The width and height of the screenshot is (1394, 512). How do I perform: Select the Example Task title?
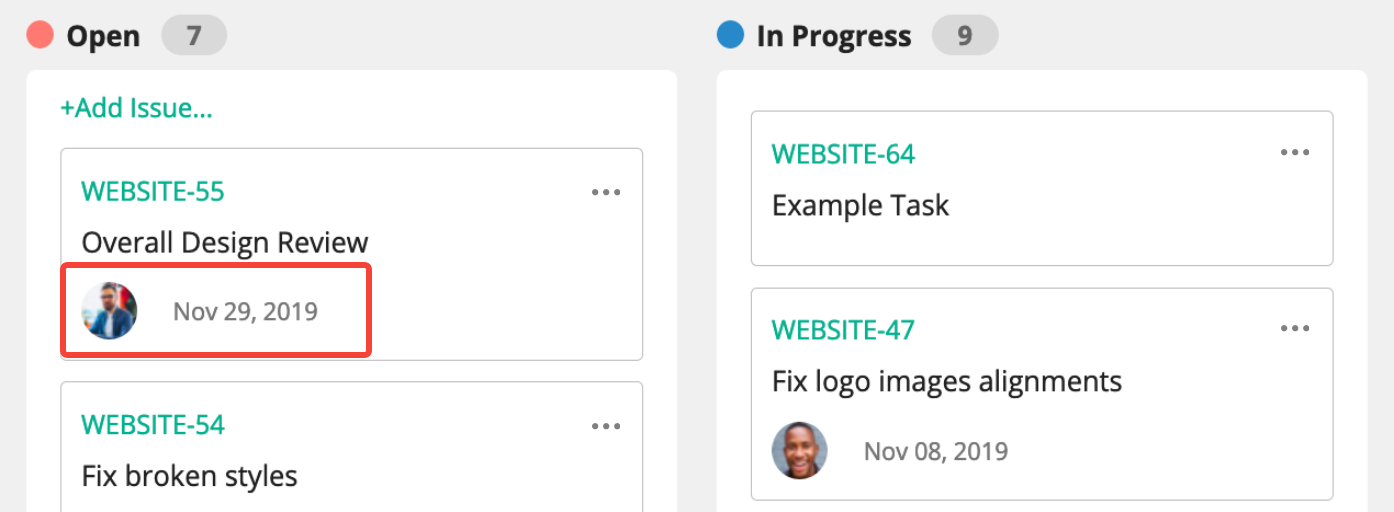click(861, 206)
